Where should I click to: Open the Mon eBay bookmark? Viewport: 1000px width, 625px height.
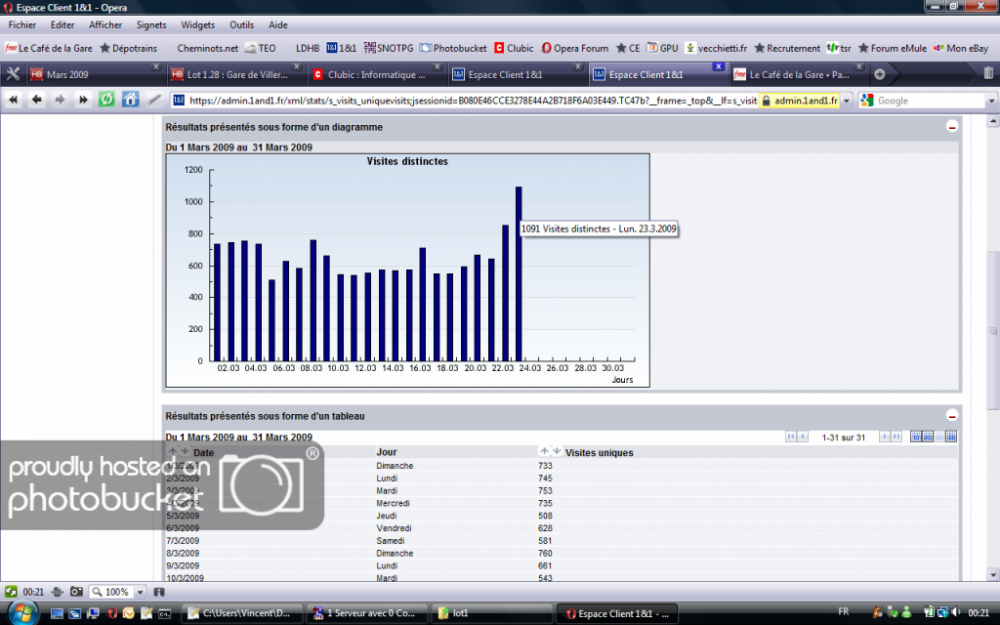[x=961, y=48]
